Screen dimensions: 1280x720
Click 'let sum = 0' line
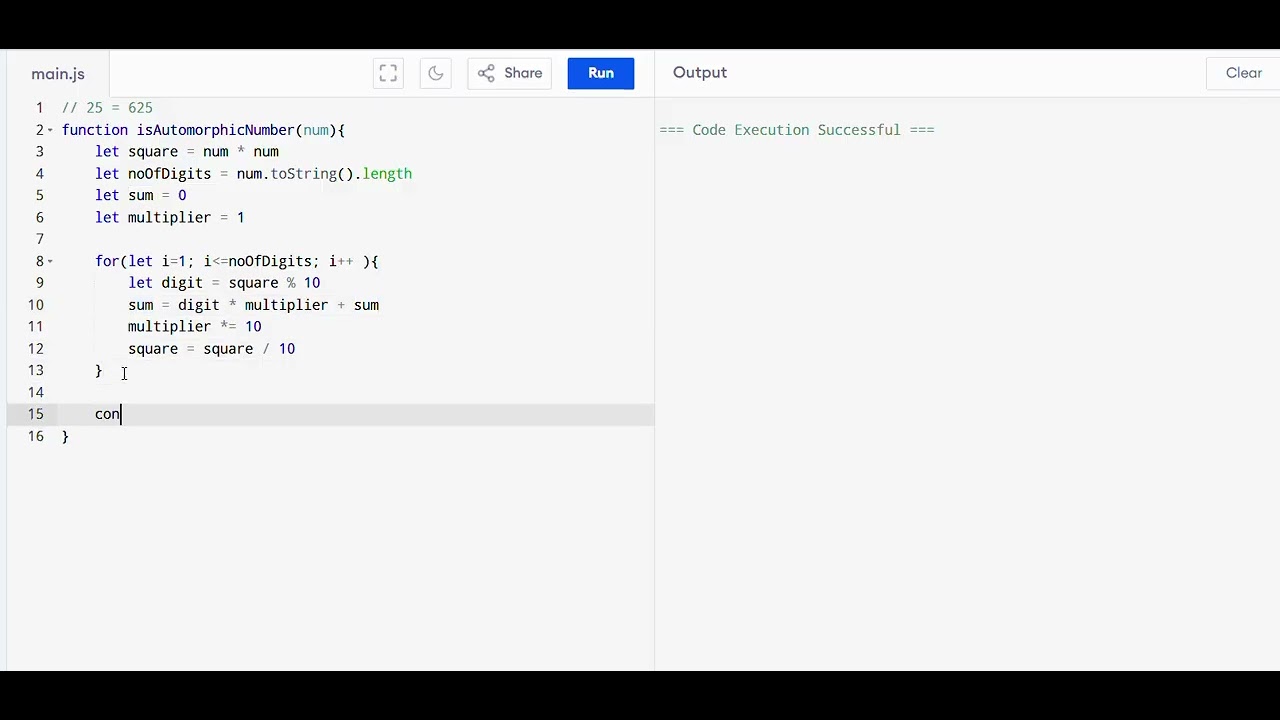point(141,196)
